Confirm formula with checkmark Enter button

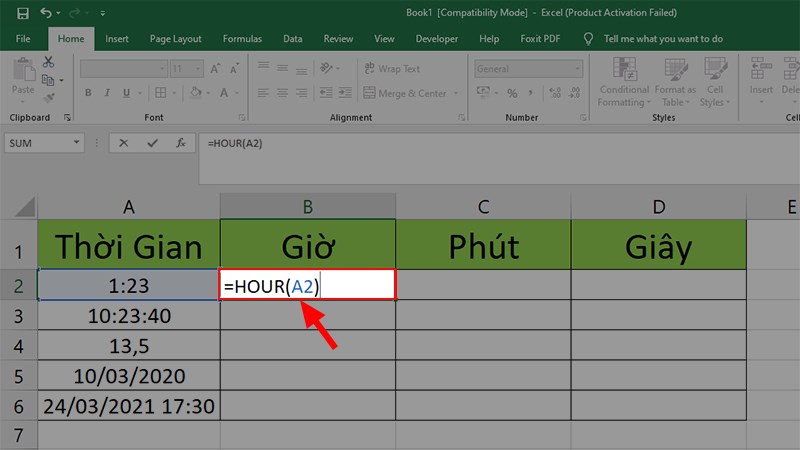tap(152, 143)
